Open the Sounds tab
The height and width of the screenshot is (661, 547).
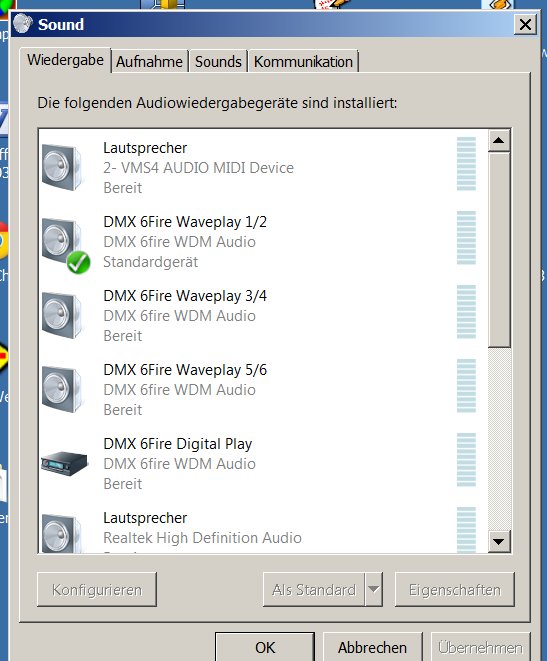(x=218, y=62)
